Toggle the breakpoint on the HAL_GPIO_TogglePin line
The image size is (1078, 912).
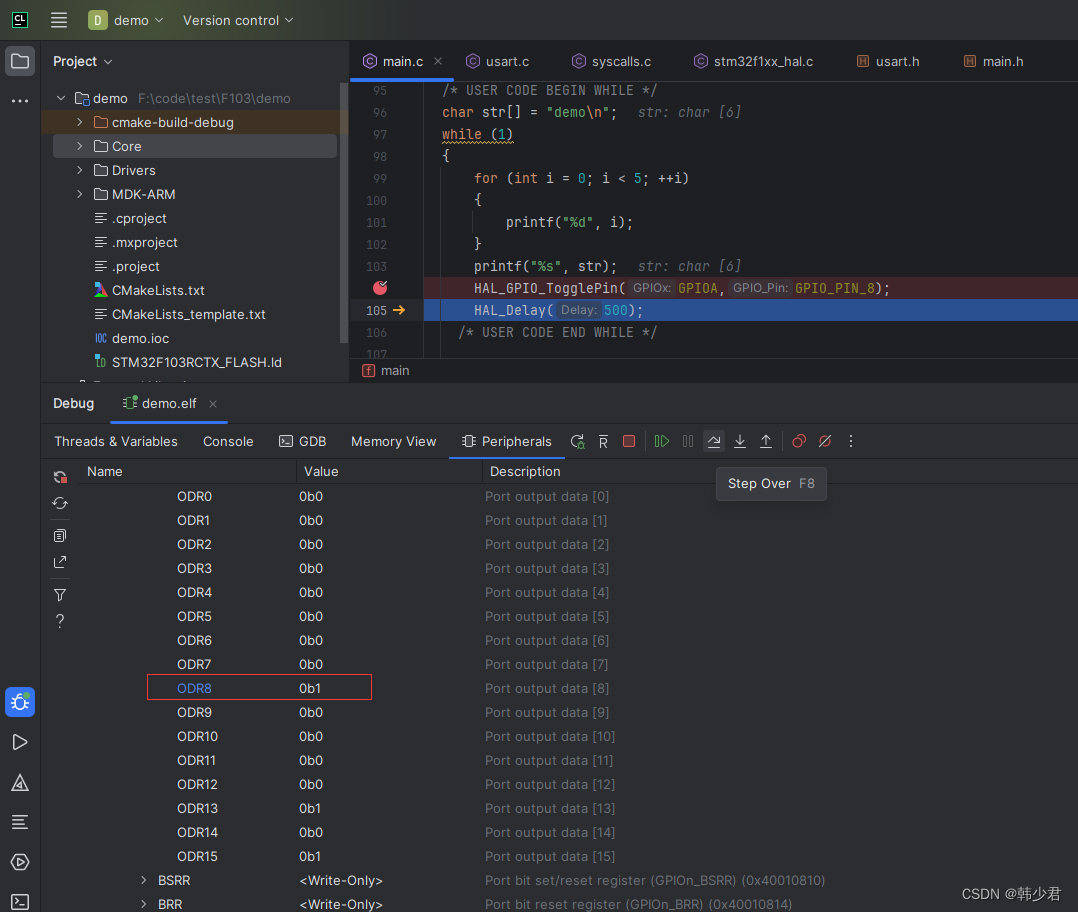[x=378, y=287]
